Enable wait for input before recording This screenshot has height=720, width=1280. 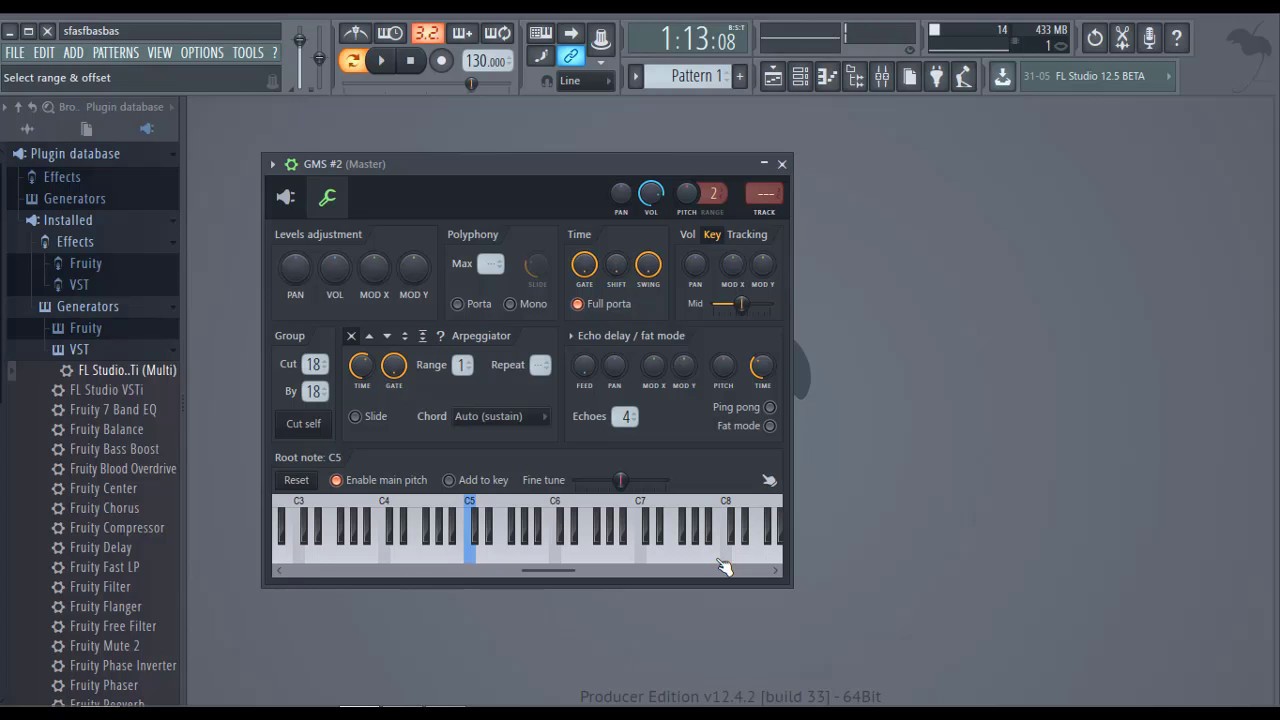tap(391, 33)
